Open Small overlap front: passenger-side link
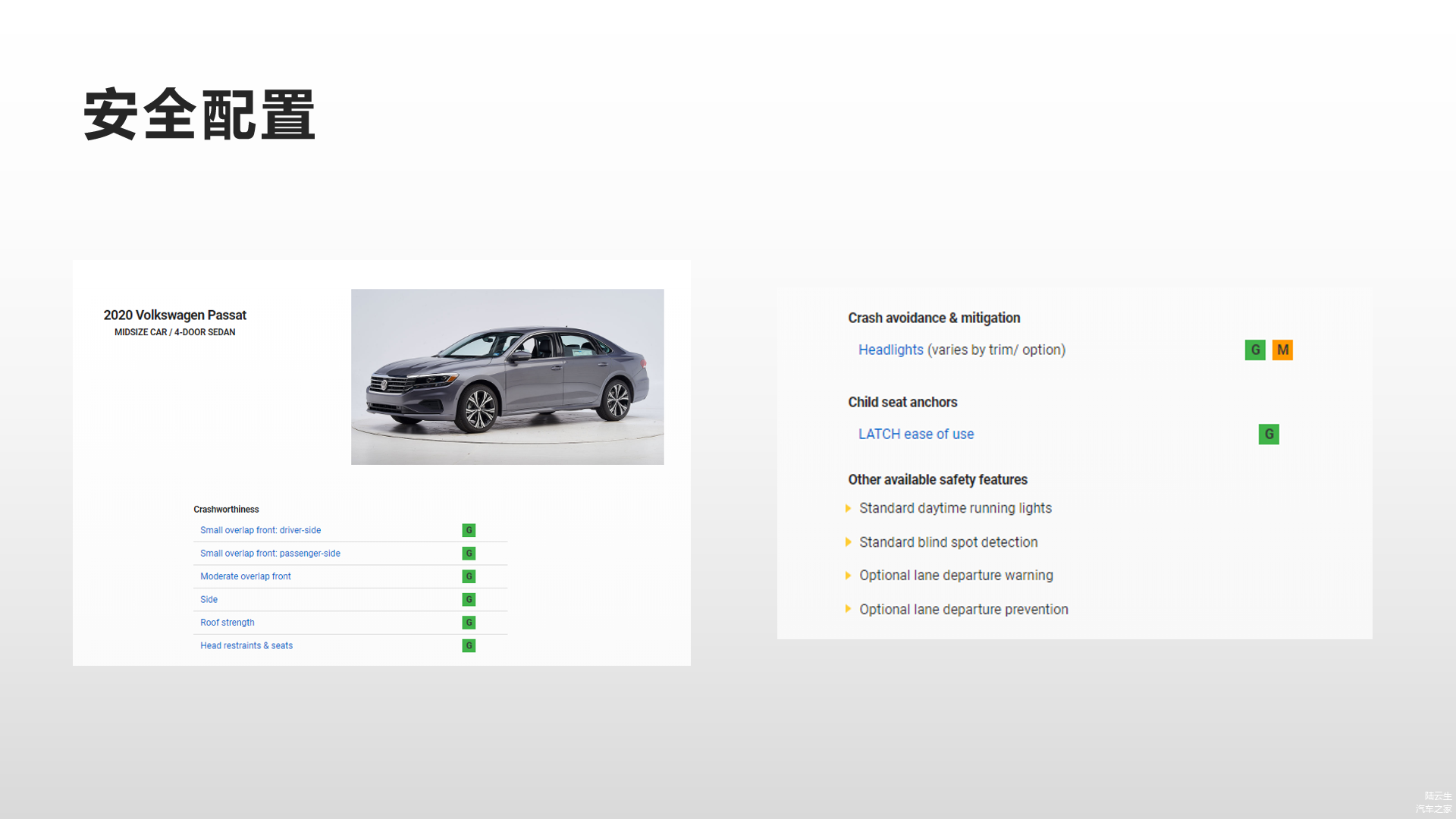 [x=270, y=554]
